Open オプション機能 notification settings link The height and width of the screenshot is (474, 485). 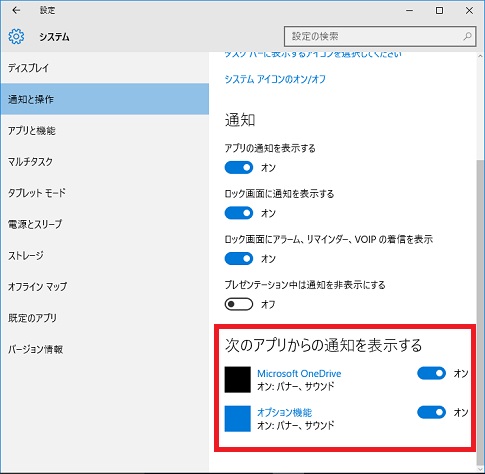click(x=284, y=412)
